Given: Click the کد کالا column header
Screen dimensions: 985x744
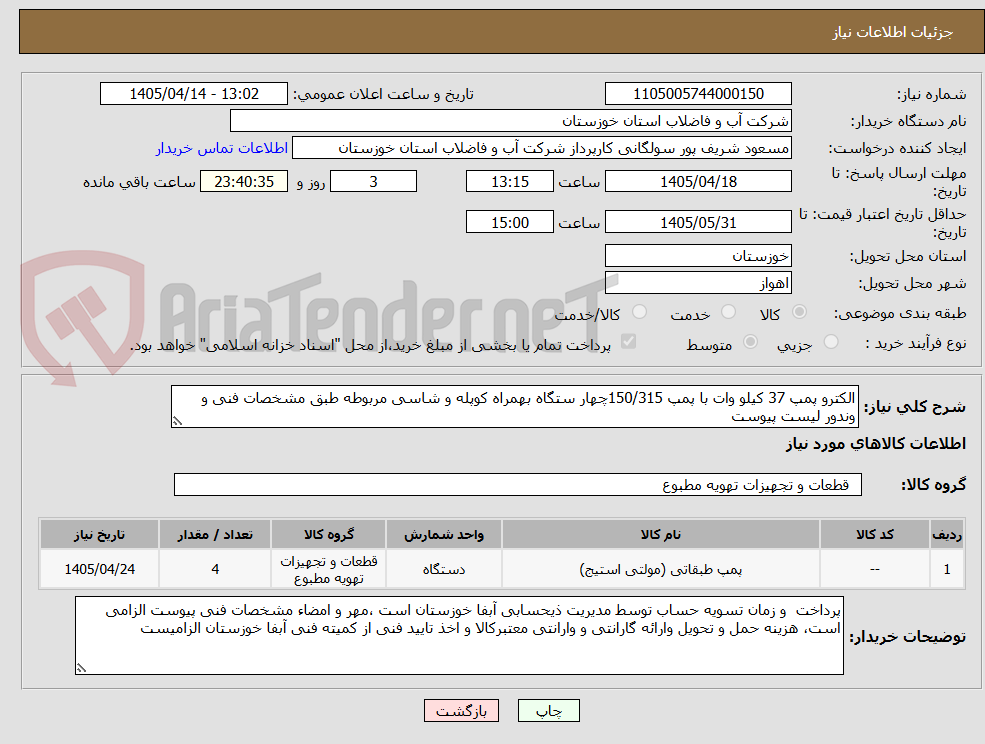Looking at the screenshot, I should (874, 534).
